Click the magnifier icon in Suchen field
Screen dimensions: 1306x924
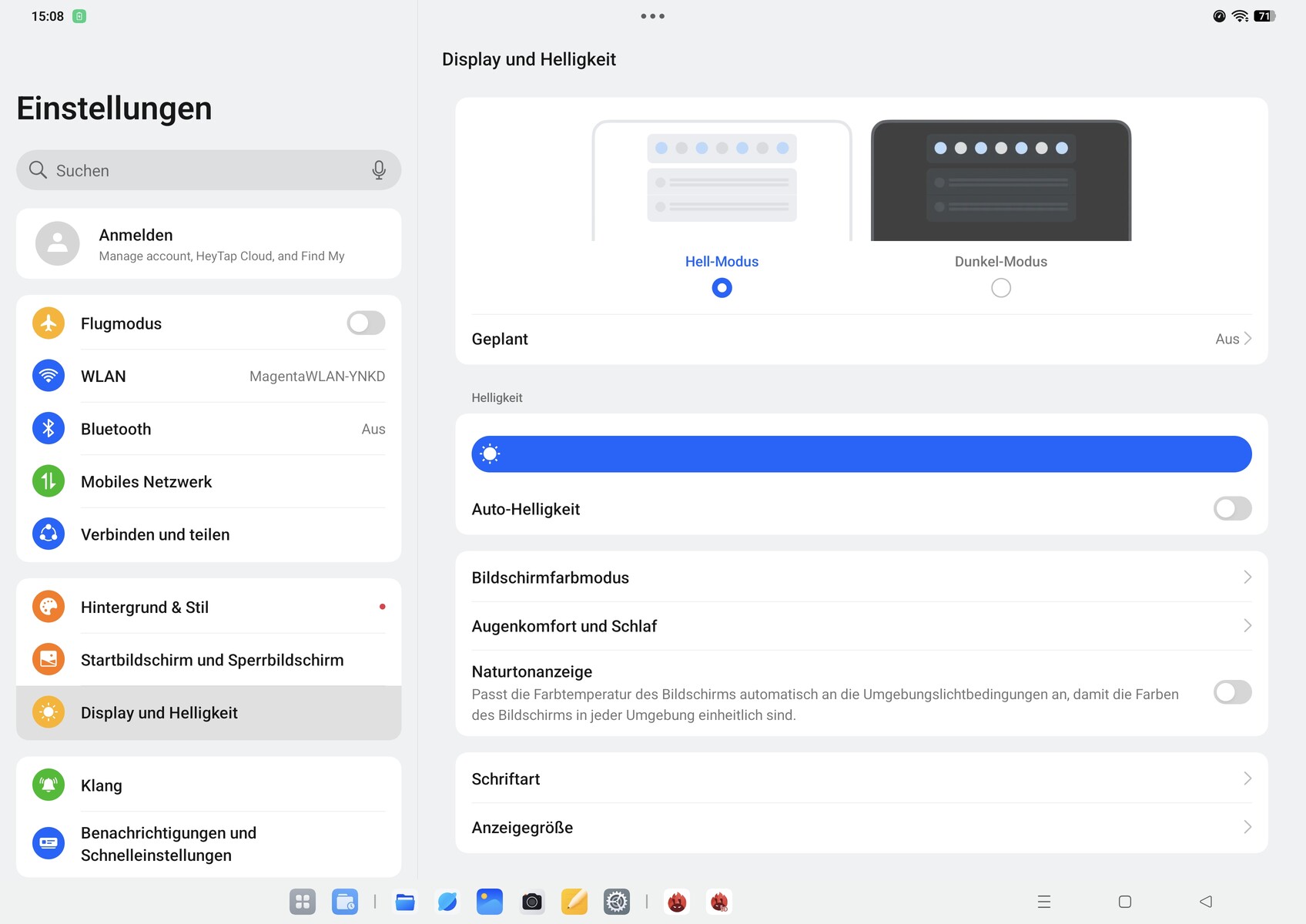tap(38, 170)
